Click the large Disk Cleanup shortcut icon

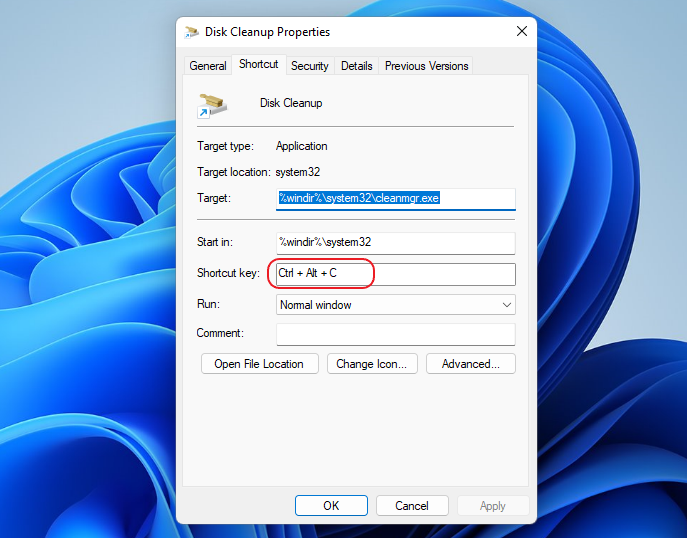(212, 106)
